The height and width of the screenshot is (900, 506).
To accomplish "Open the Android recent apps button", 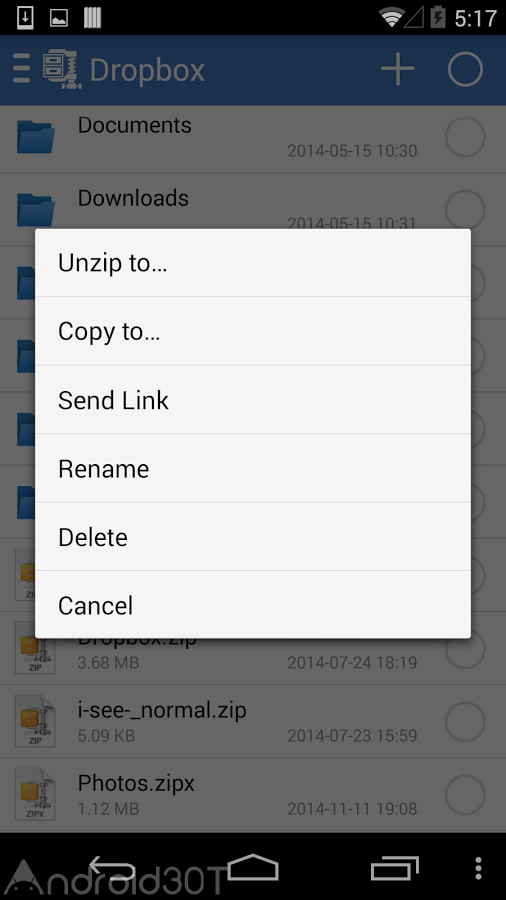I will point(395,868).
